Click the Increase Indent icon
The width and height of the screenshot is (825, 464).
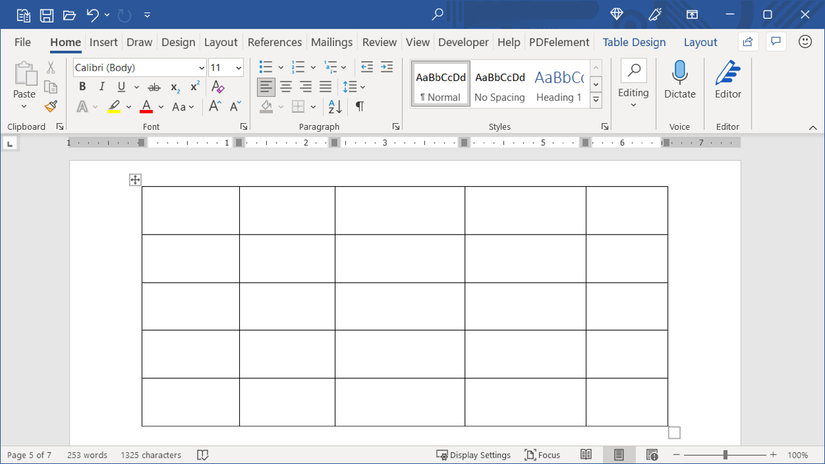point(386,67)
